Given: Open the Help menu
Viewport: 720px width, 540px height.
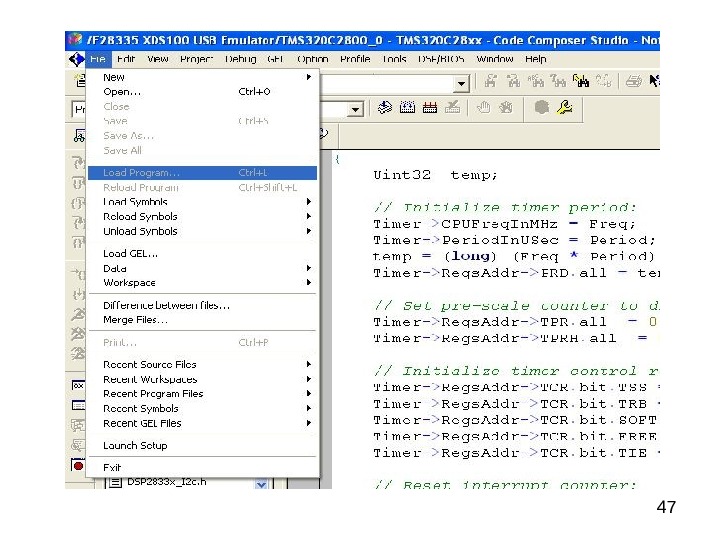Looking at the screenshot, I should [x=535, y=59].
